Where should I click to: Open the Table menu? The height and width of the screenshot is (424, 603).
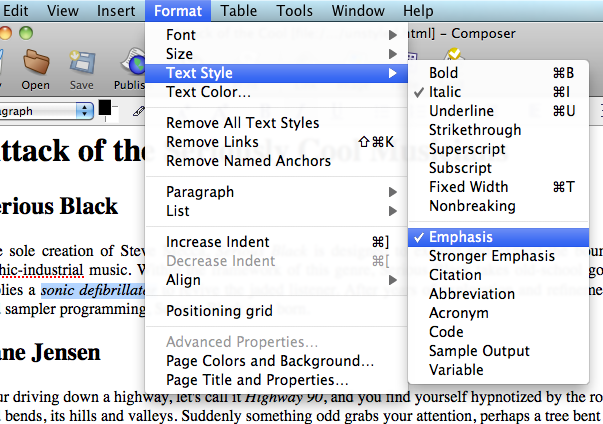(x=238, y=11)
